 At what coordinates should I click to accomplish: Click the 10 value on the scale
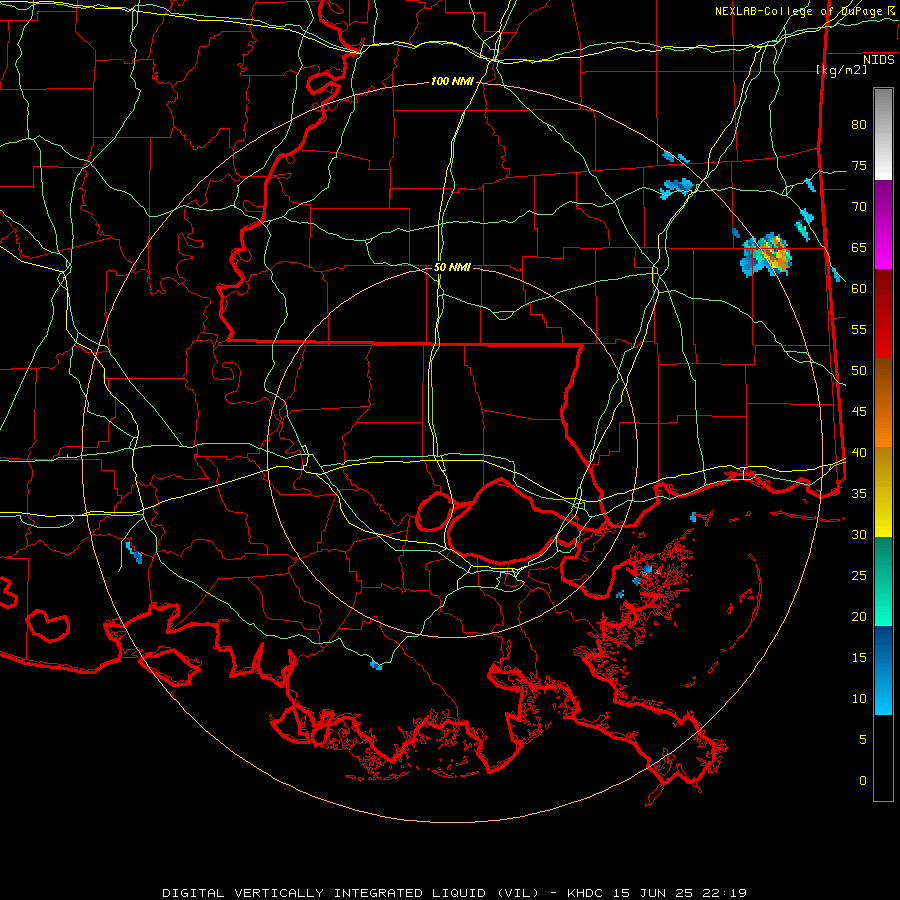tap(859, 699)
